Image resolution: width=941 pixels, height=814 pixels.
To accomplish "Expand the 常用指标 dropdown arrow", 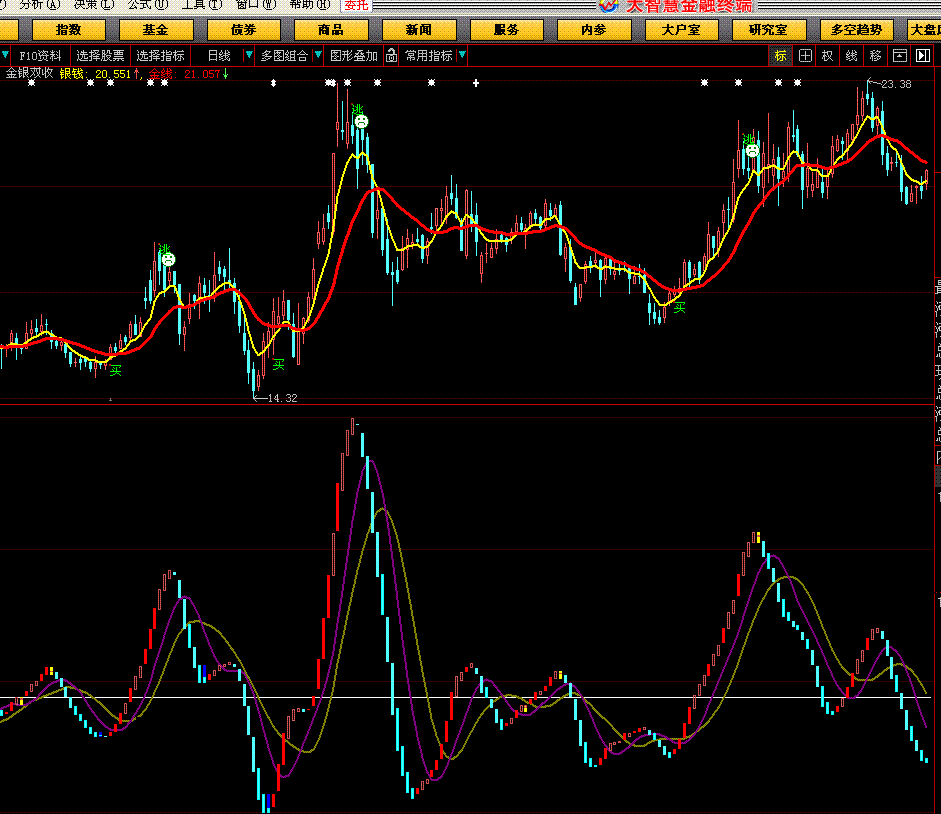I will tap(462, 56).
